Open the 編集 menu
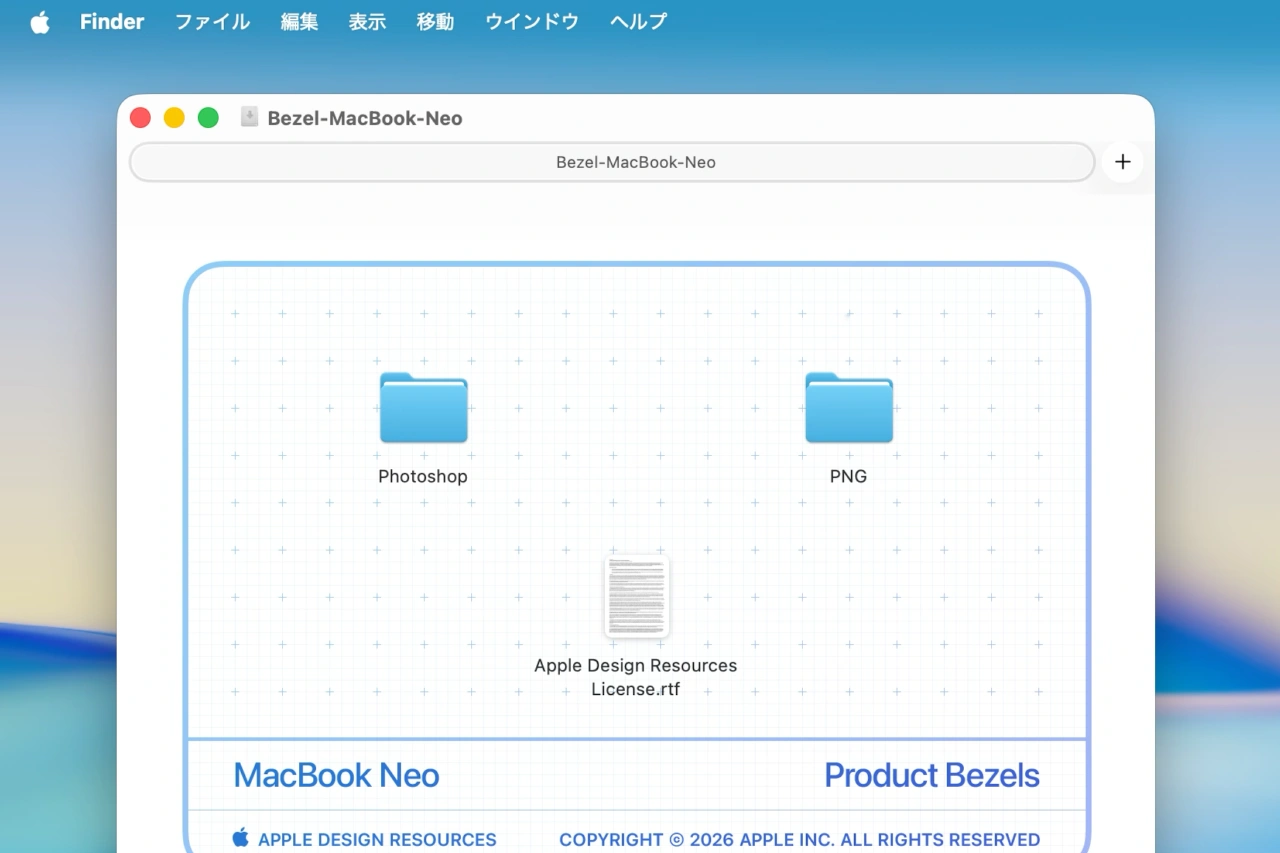Screen dimensions: 1280x853 298,21
